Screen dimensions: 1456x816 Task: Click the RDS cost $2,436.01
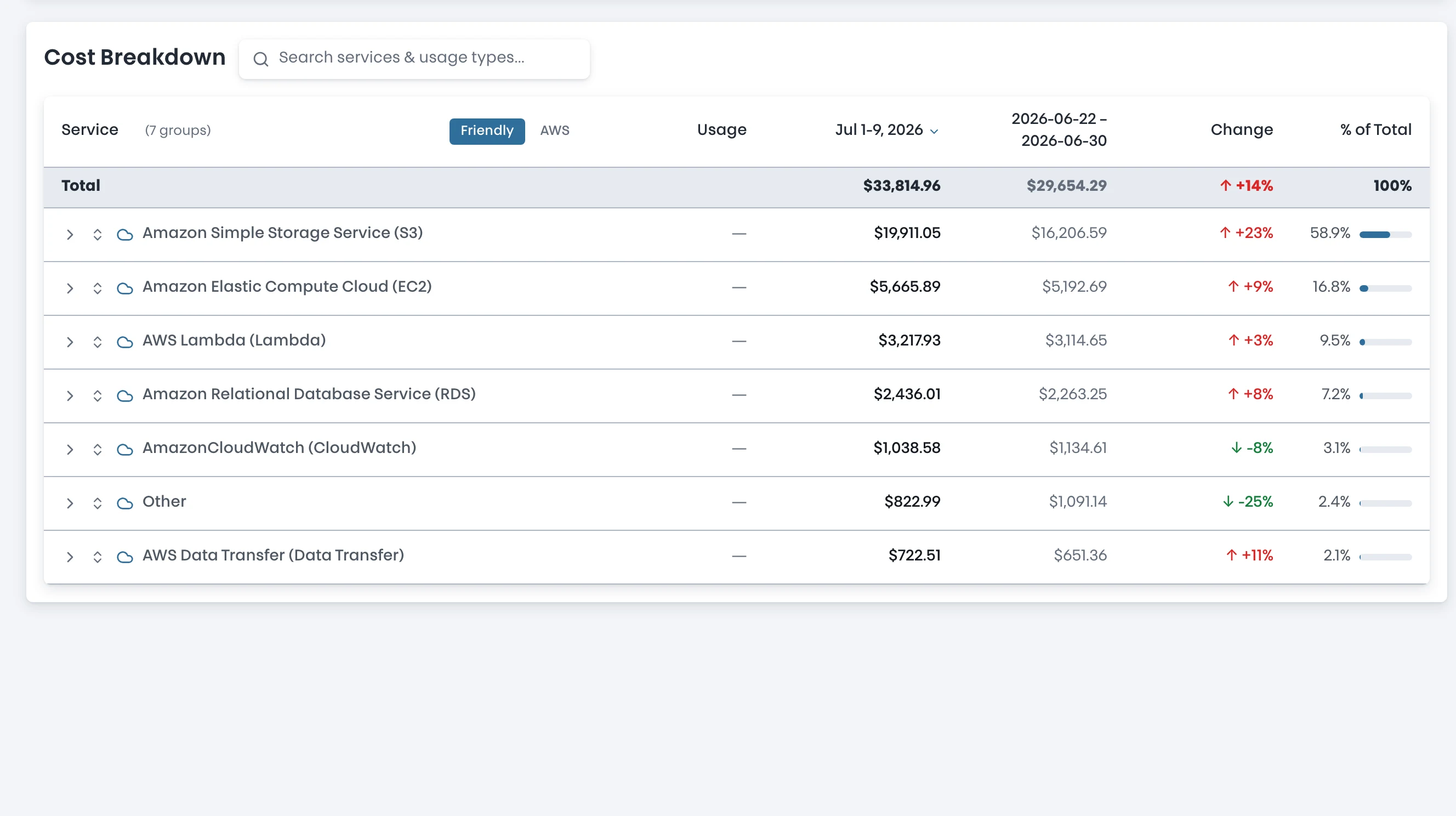point(907,394)
